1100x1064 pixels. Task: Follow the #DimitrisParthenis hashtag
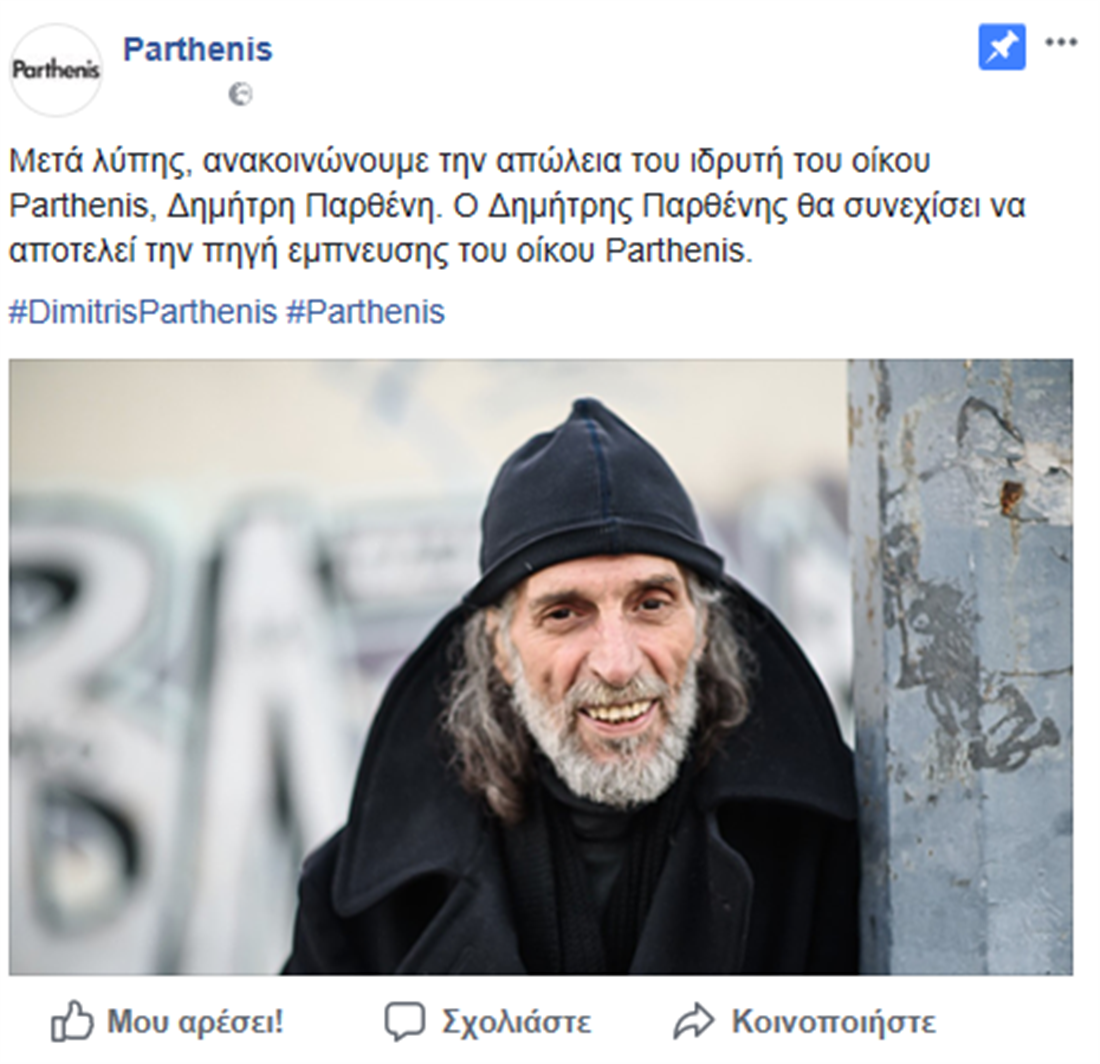coord(143,311)
